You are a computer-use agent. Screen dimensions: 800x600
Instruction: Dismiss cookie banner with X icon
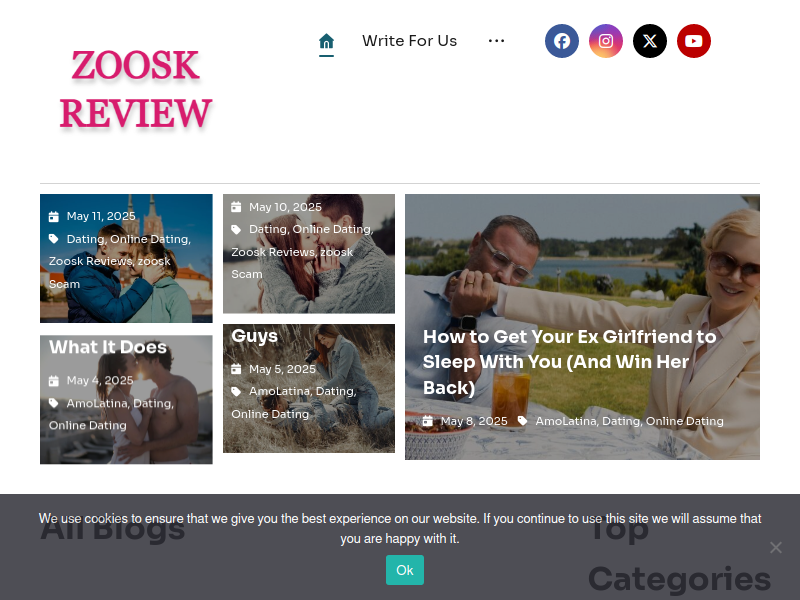pyautogui.click(x=776, y=547)
